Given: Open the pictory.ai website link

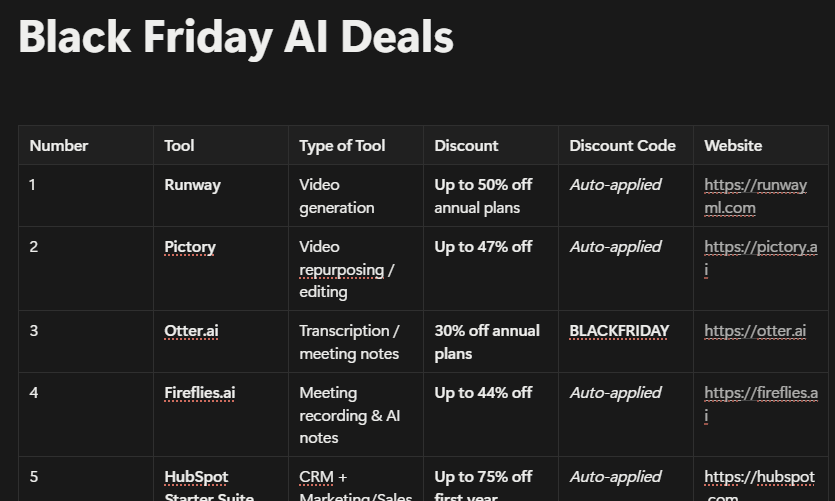Looking at the screenshot, I should click(x=760, y=247).
